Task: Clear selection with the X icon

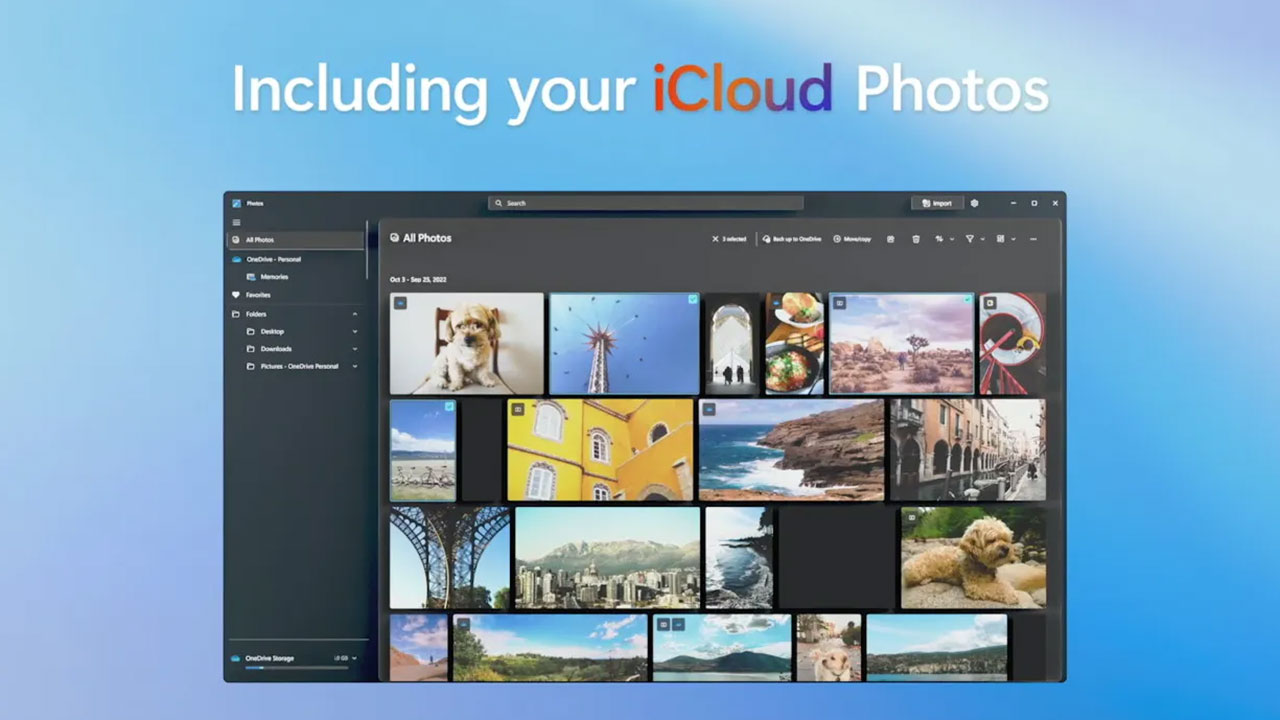Action: [x=715, y=239]
